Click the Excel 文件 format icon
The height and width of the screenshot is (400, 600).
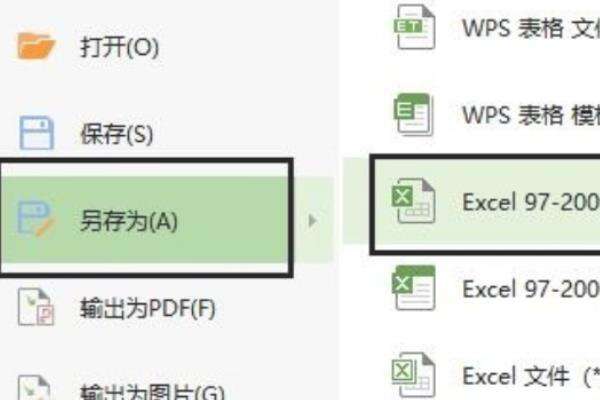[414, 375]
